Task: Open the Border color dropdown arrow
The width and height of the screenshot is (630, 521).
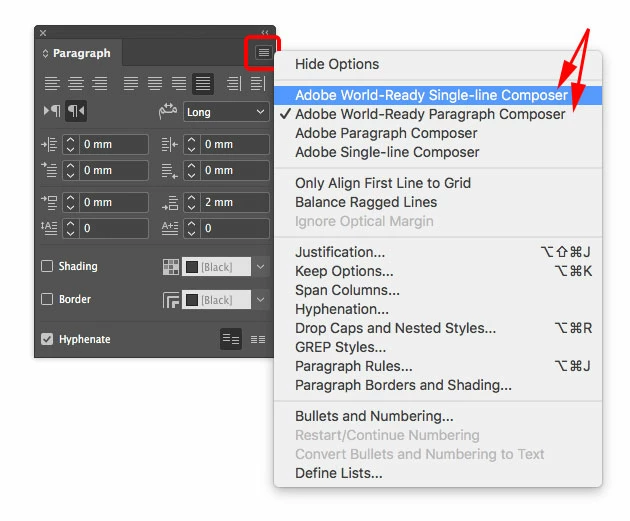Action: coord(260,300)
